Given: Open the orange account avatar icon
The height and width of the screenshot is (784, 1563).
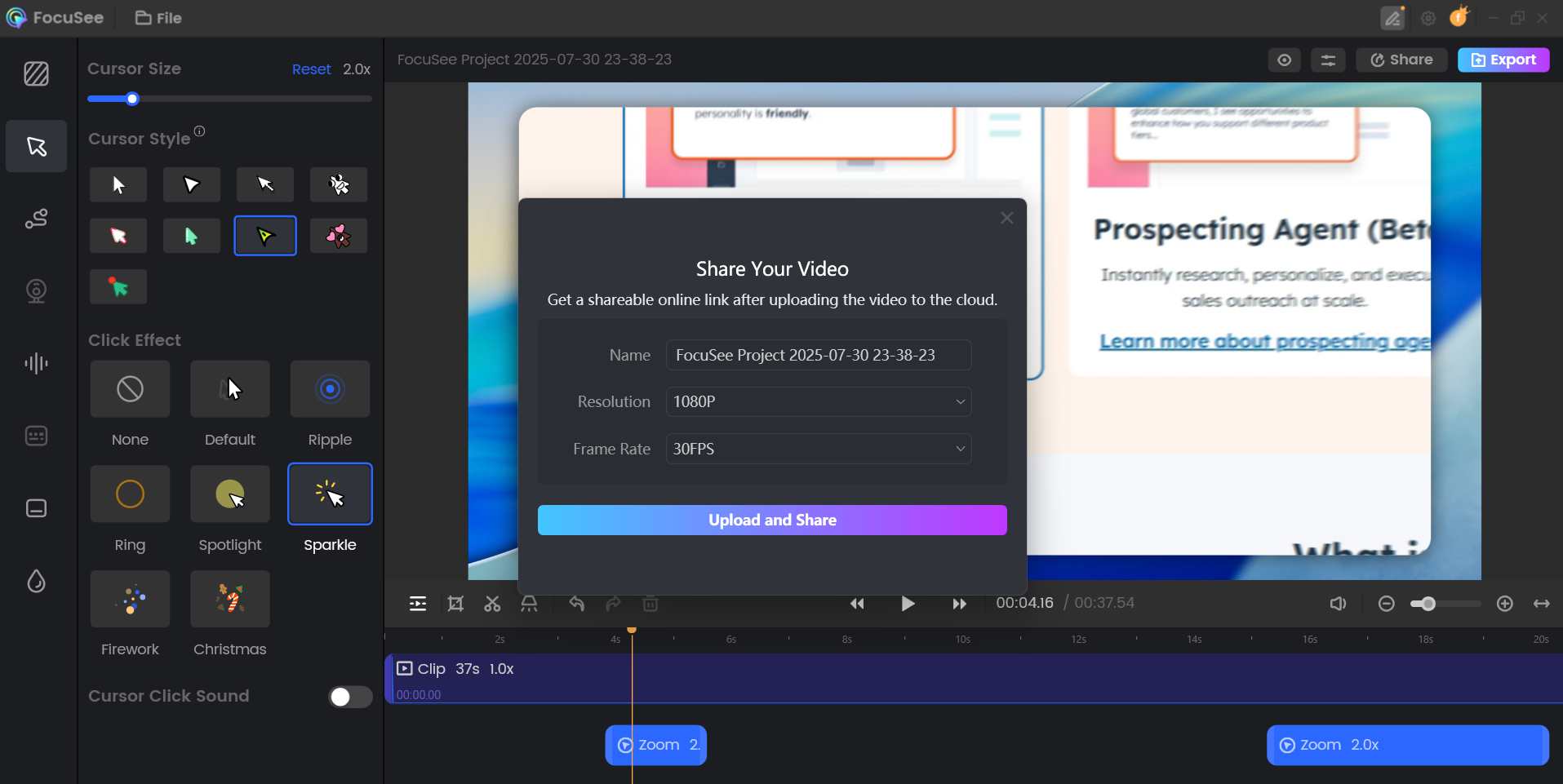Looking at the screenshot, I should click(1459, 16).
